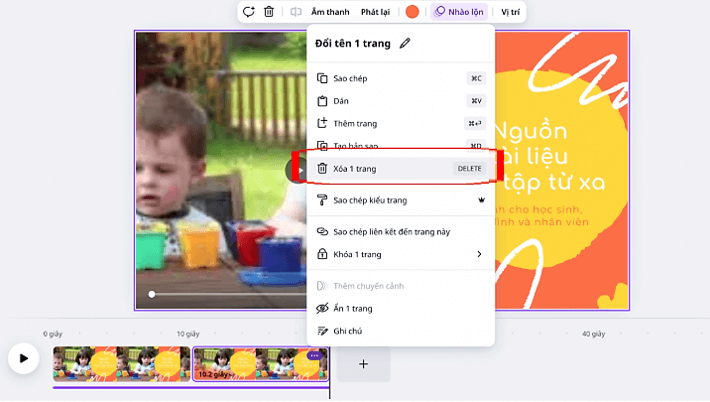Click the link icon in the context menu
Image resolution: width=710 pixels, height=402 pixels.
point(322,232)
